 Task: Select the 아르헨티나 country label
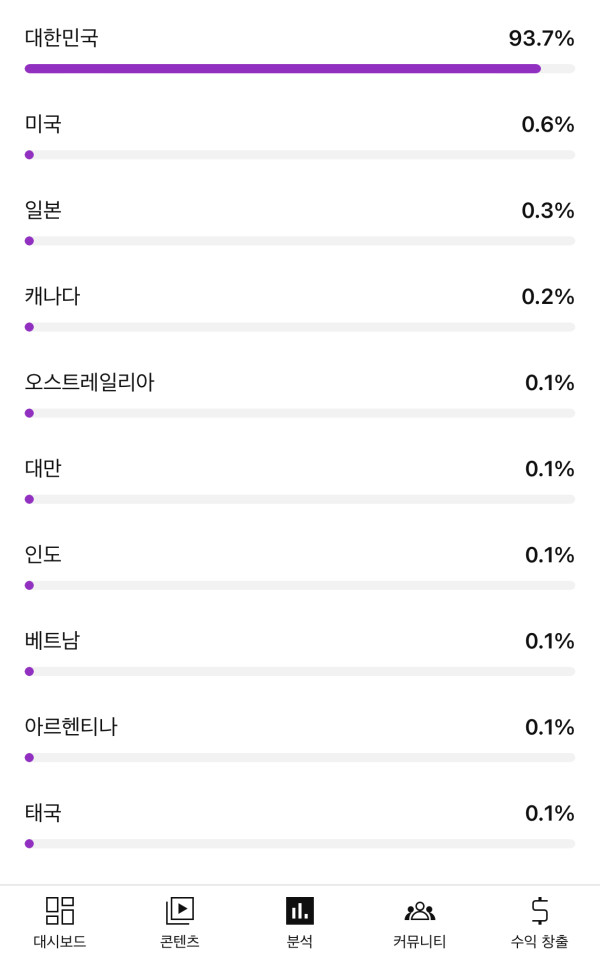pyautogui.click(x=71, y=727)
